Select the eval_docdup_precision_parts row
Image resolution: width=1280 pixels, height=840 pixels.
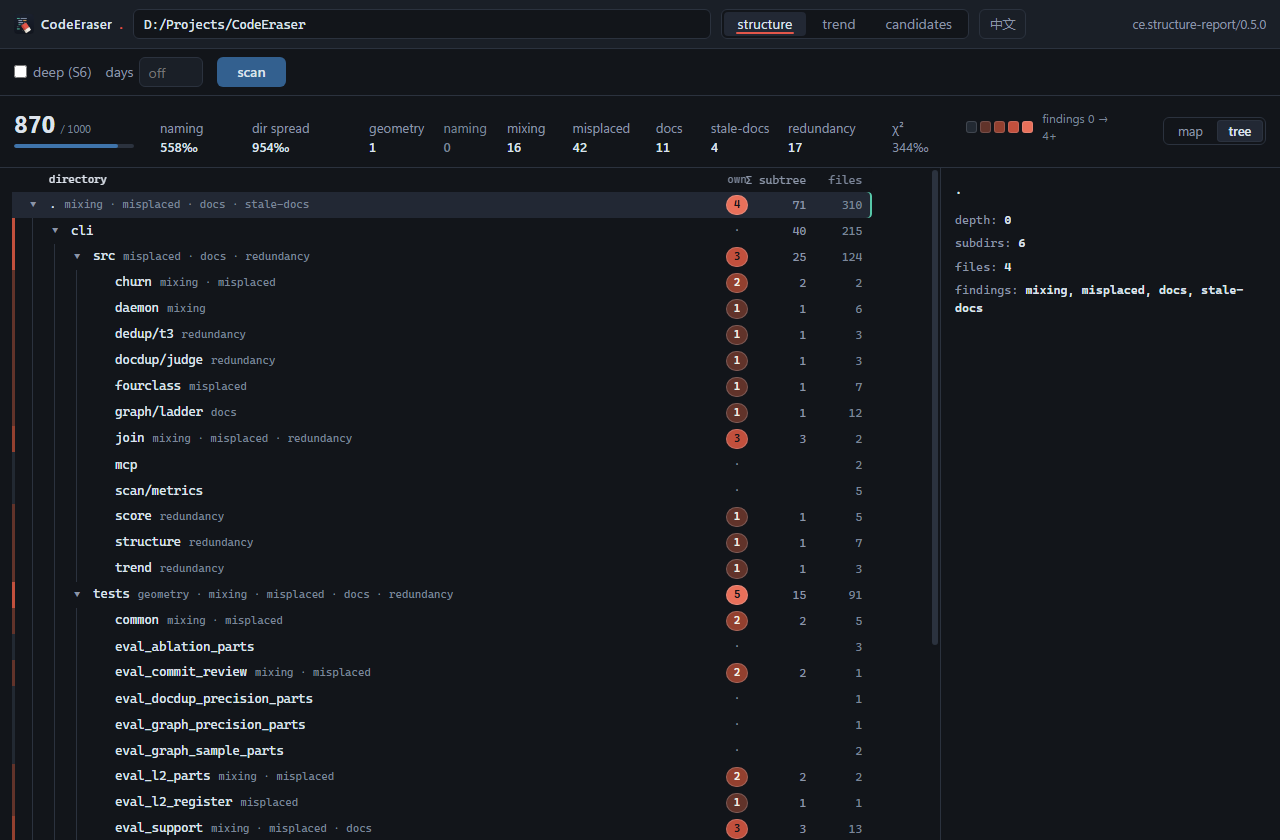(x=440, y=699)
